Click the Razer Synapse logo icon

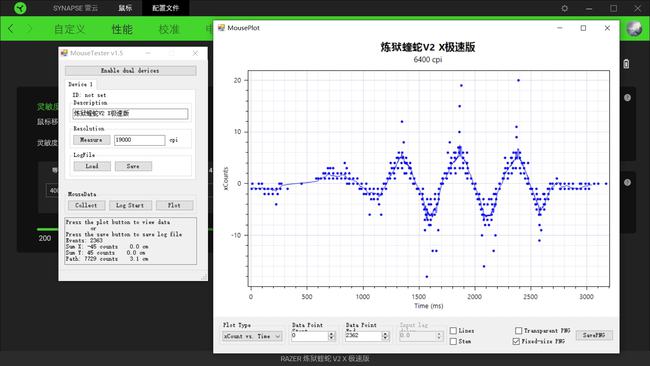tap(19, 8)
